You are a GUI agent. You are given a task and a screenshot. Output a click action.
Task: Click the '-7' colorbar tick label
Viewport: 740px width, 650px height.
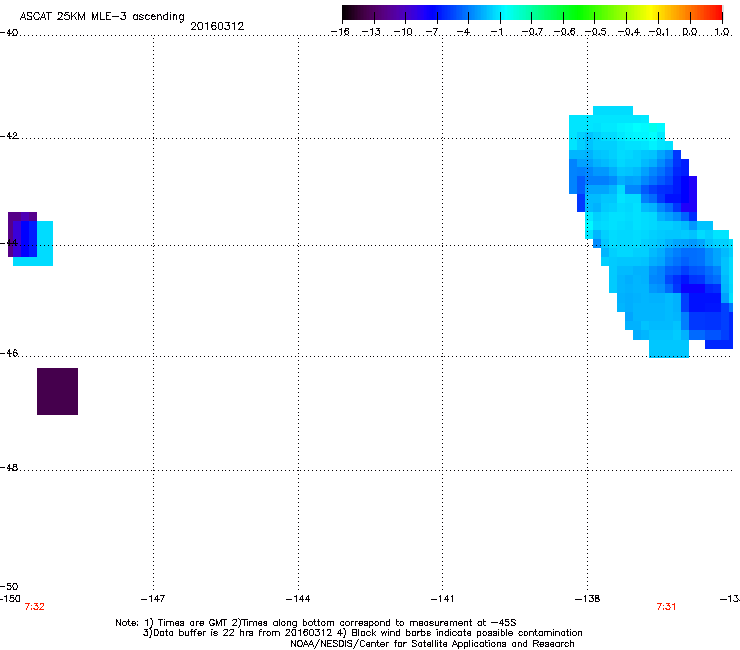pos(433,32)
